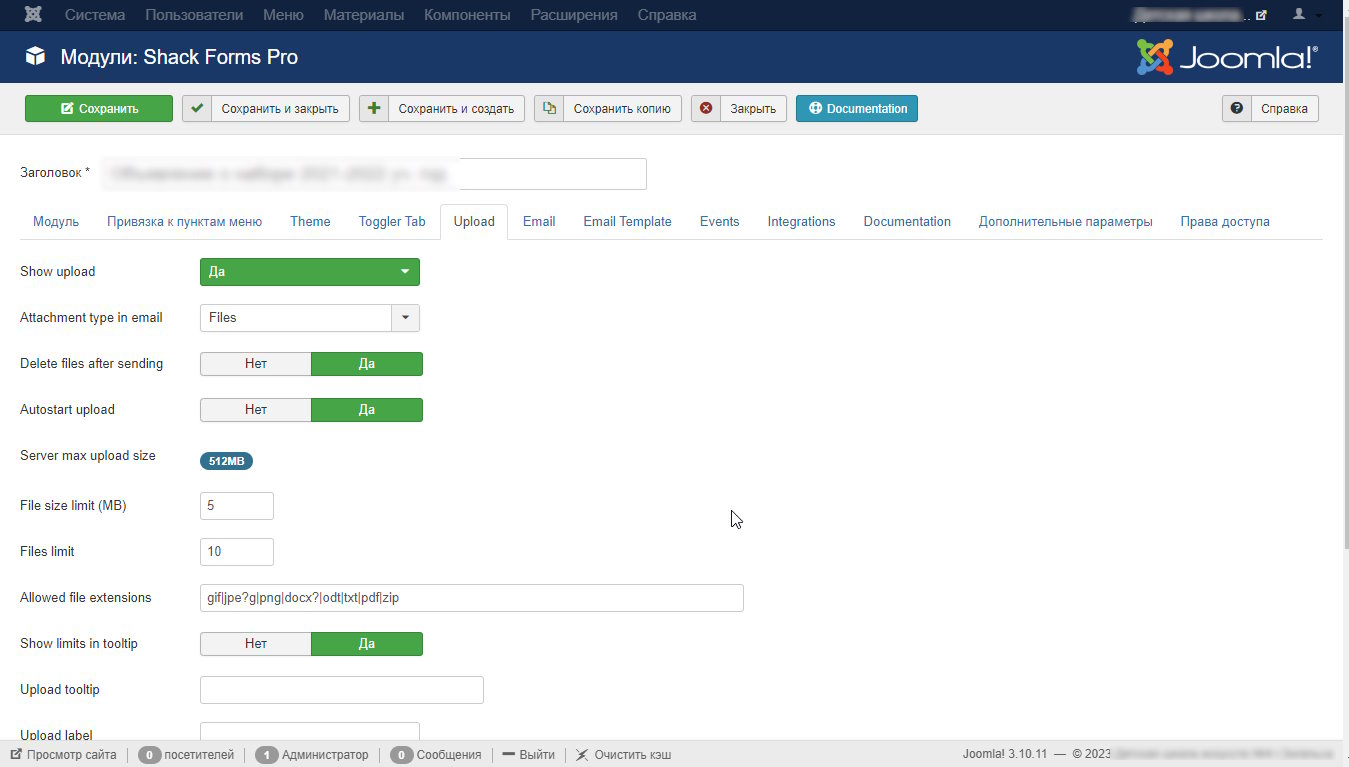Click the Upload tooltip input field

point(342,690)
